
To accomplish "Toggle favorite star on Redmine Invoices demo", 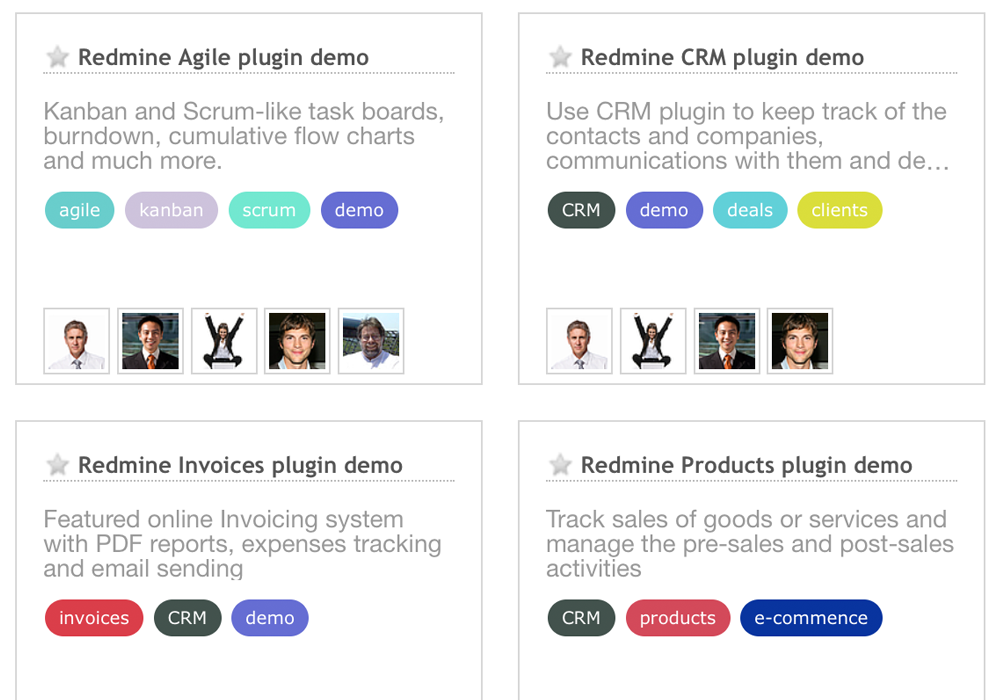I will (58, 465).
